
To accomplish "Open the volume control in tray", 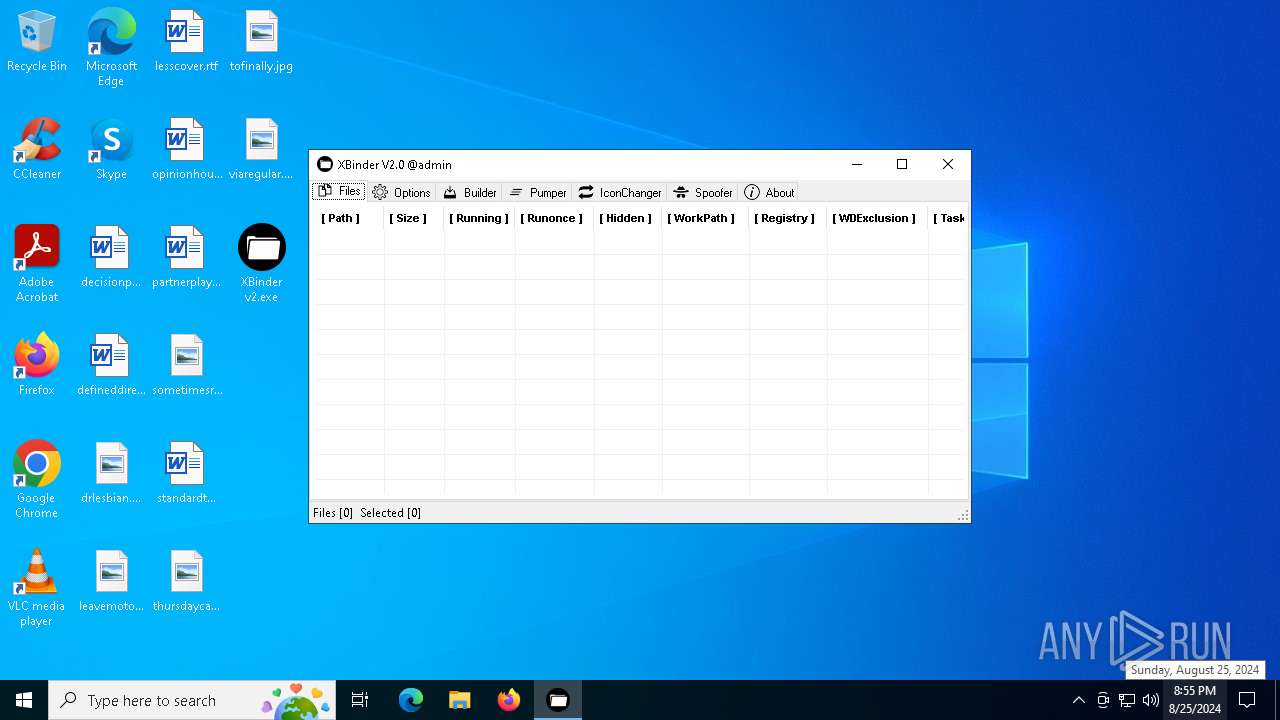I will tap(1151, 700).
